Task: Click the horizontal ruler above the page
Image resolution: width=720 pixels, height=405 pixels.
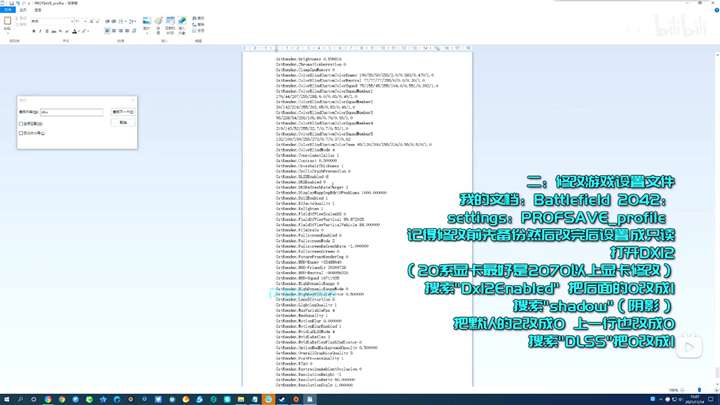Action: (x=357, y=48)
